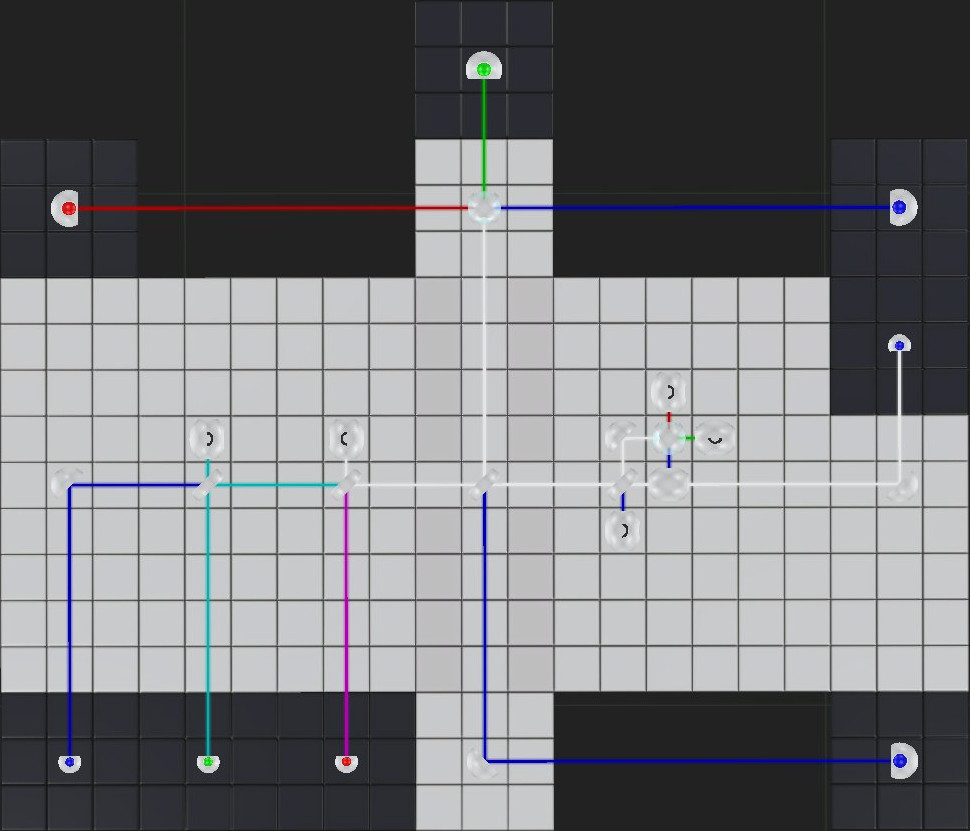Click the large blue emitter ending the upper blue beam
Screen dimensions: 970x831
pos(903,207)
